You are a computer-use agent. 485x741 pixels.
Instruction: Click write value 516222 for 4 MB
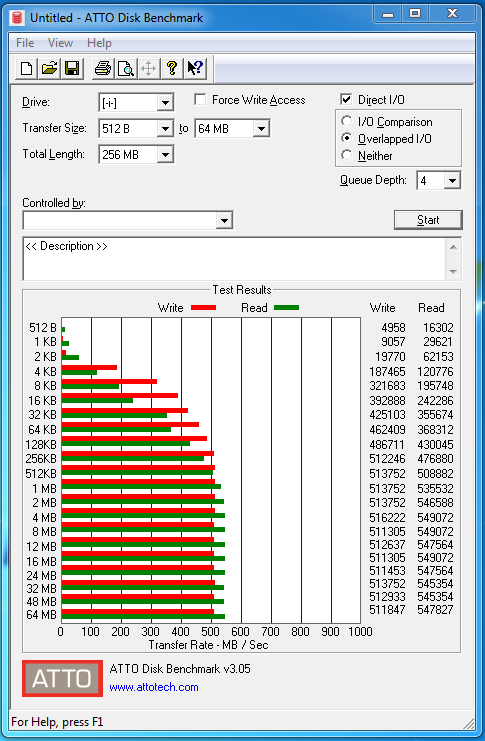[387, 517]
